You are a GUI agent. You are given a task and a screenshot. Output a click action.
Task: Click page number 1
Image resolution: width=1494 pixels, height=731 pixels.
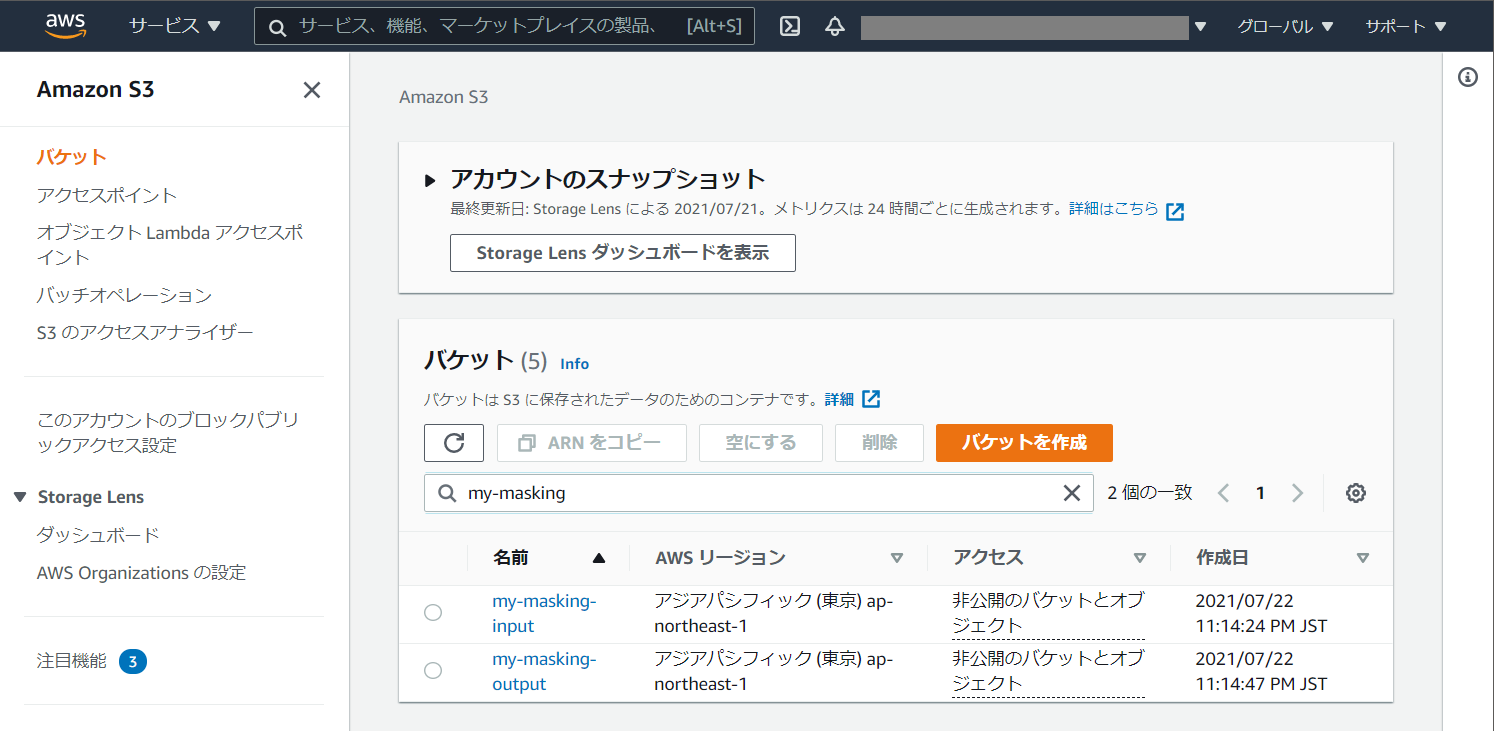pyautogui.click(x=1260, y=493)
